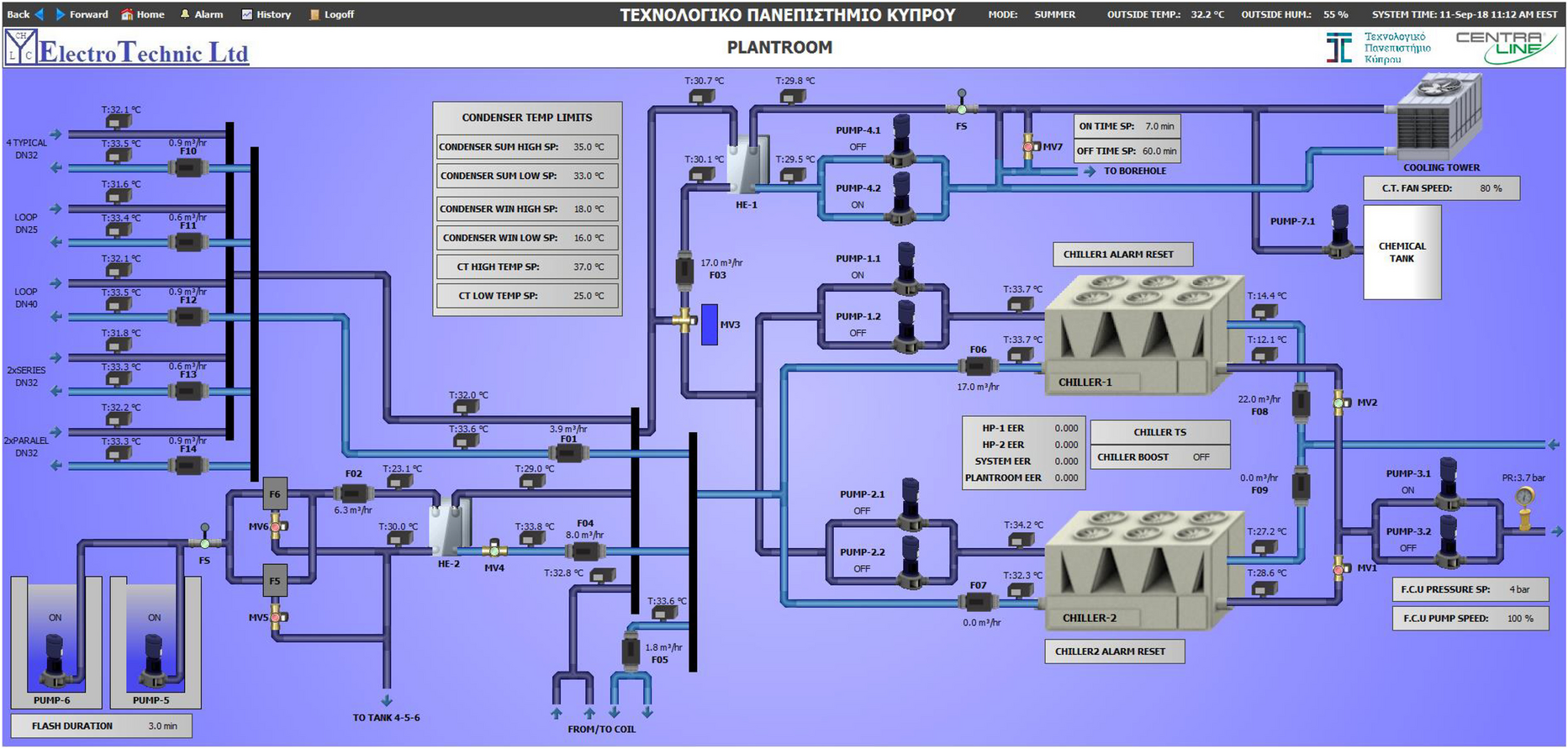
Task: Toggle PUMP-4.1 OFF status
Action: click(x=857, y=147)
